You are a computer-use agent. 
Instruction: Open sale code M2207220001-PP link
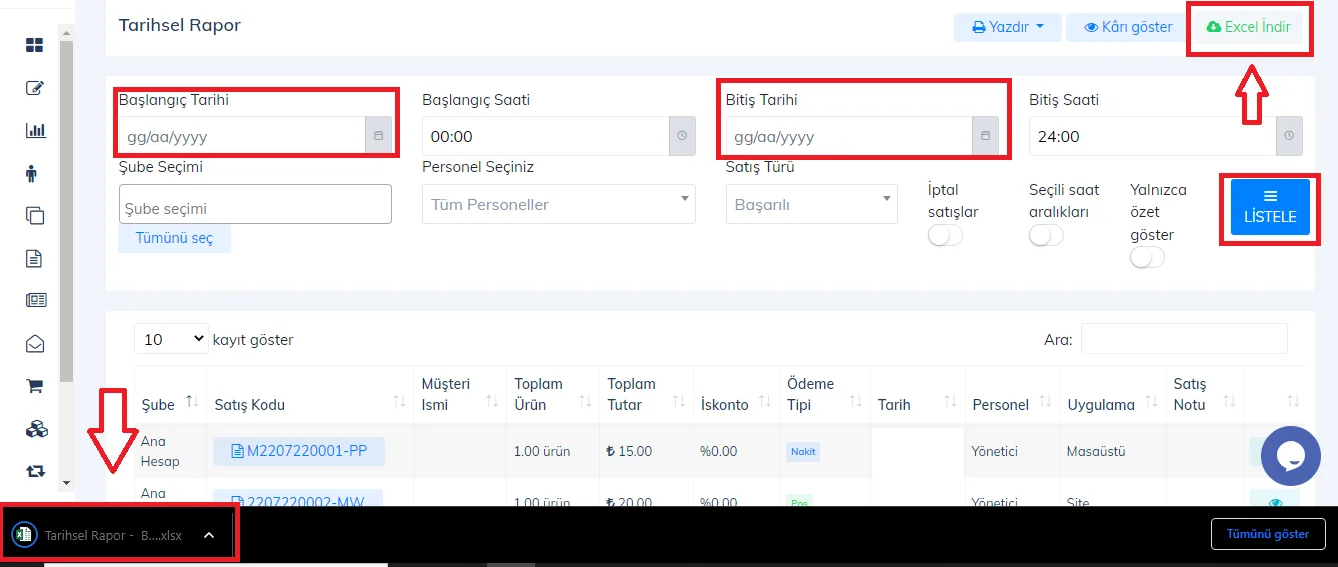299,451
